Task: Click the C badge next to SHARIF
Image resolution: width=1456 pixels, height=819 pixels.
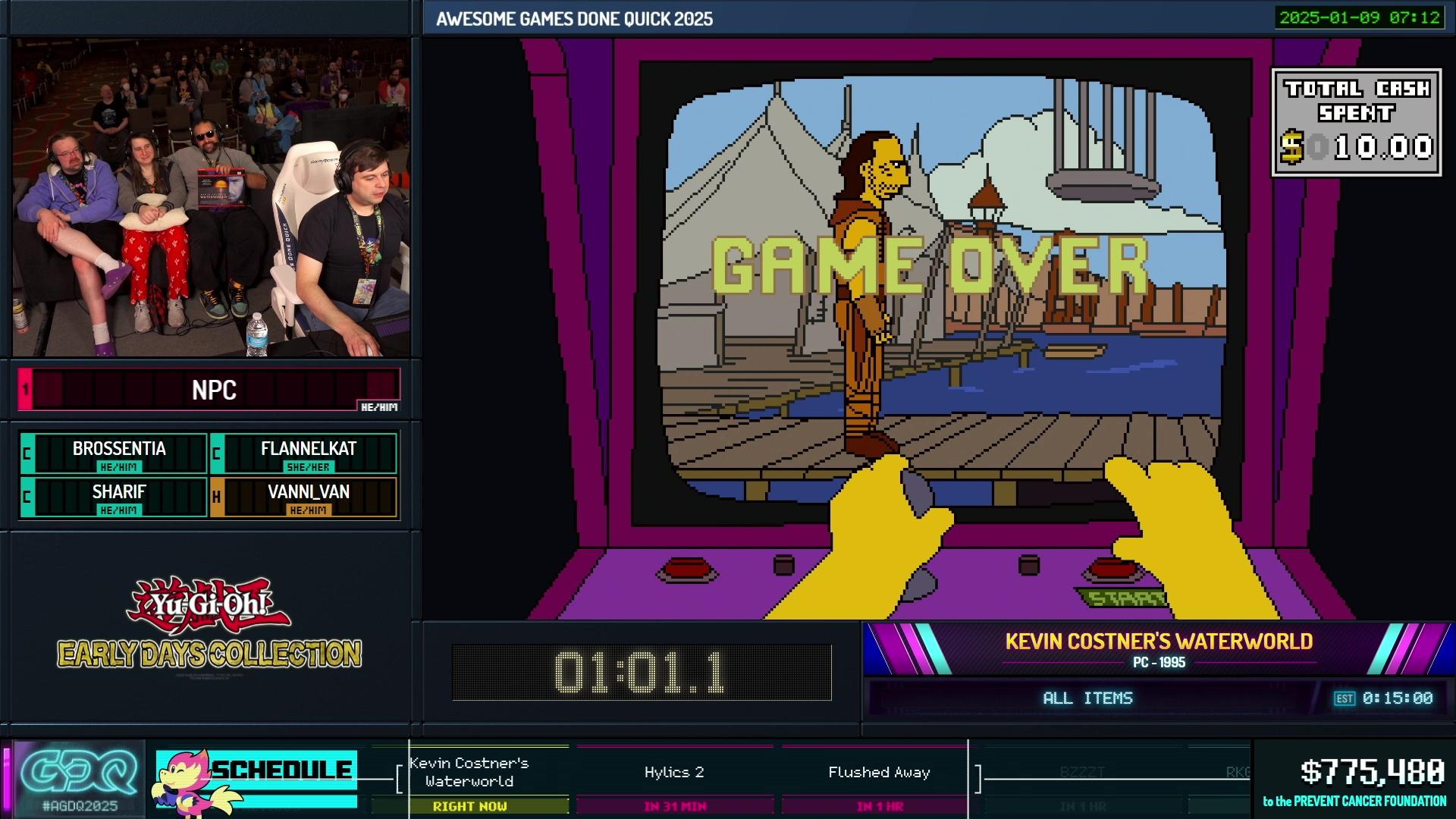Action: pyautogui.click(x=27, y=497)
